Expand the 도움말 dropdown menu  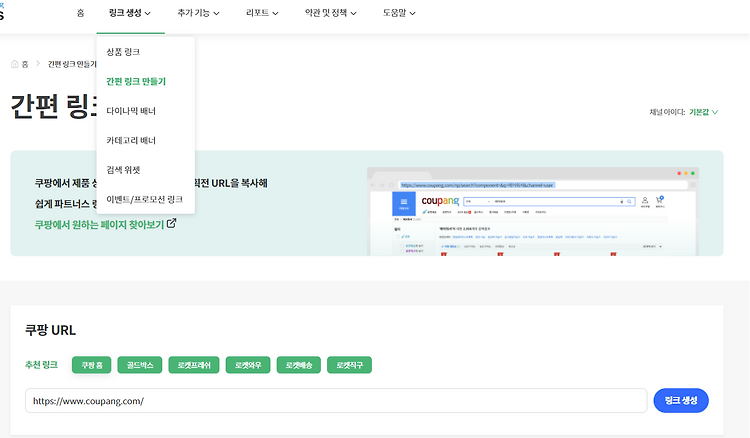tap(398, 13)
